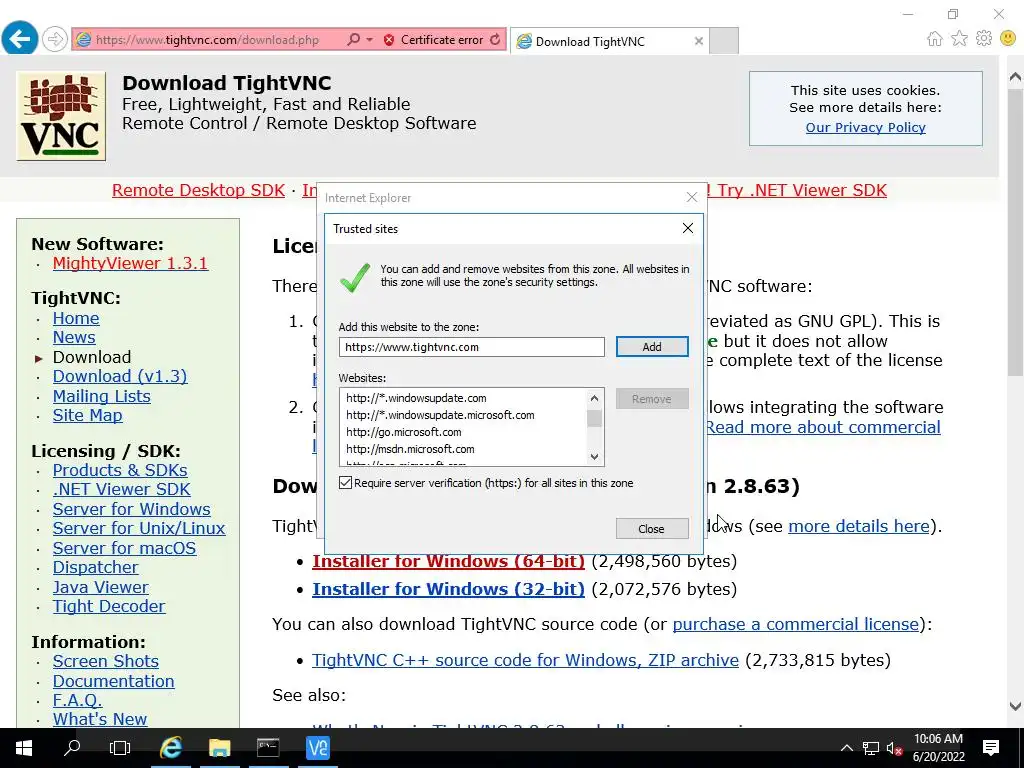1024x768 pixels.
Task: Open the address bar autocomplete dropdown arrow
Action: pyautogui.click(x=369, y=40)
